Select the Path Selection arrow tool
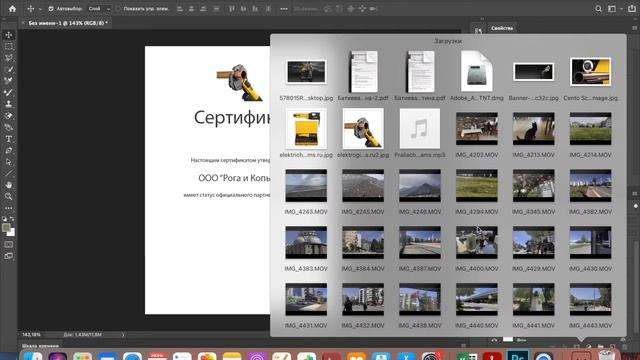The image size is (640, 360). tap(9, 162)
